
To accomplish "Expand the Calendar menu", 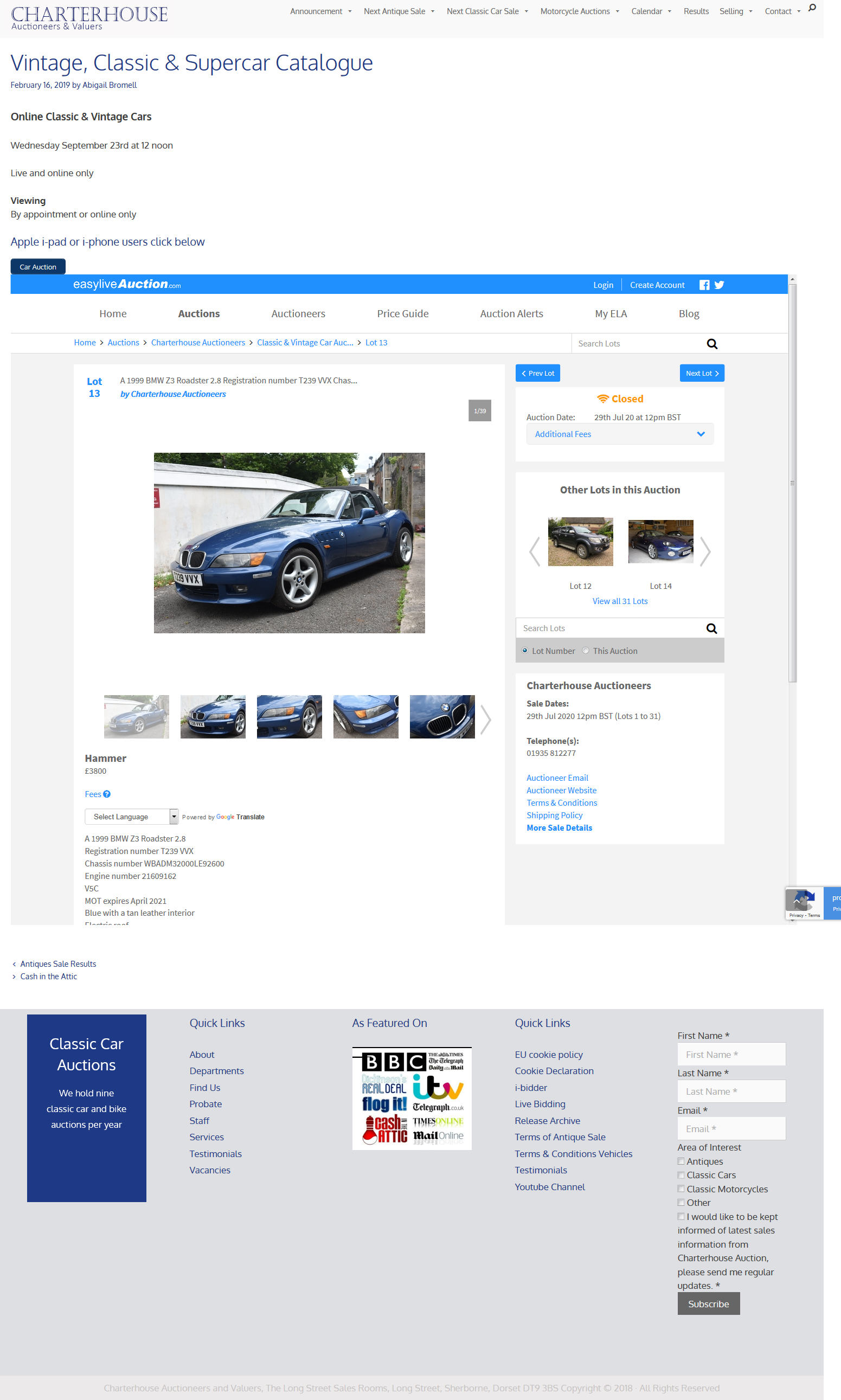I will pos(651,11).
